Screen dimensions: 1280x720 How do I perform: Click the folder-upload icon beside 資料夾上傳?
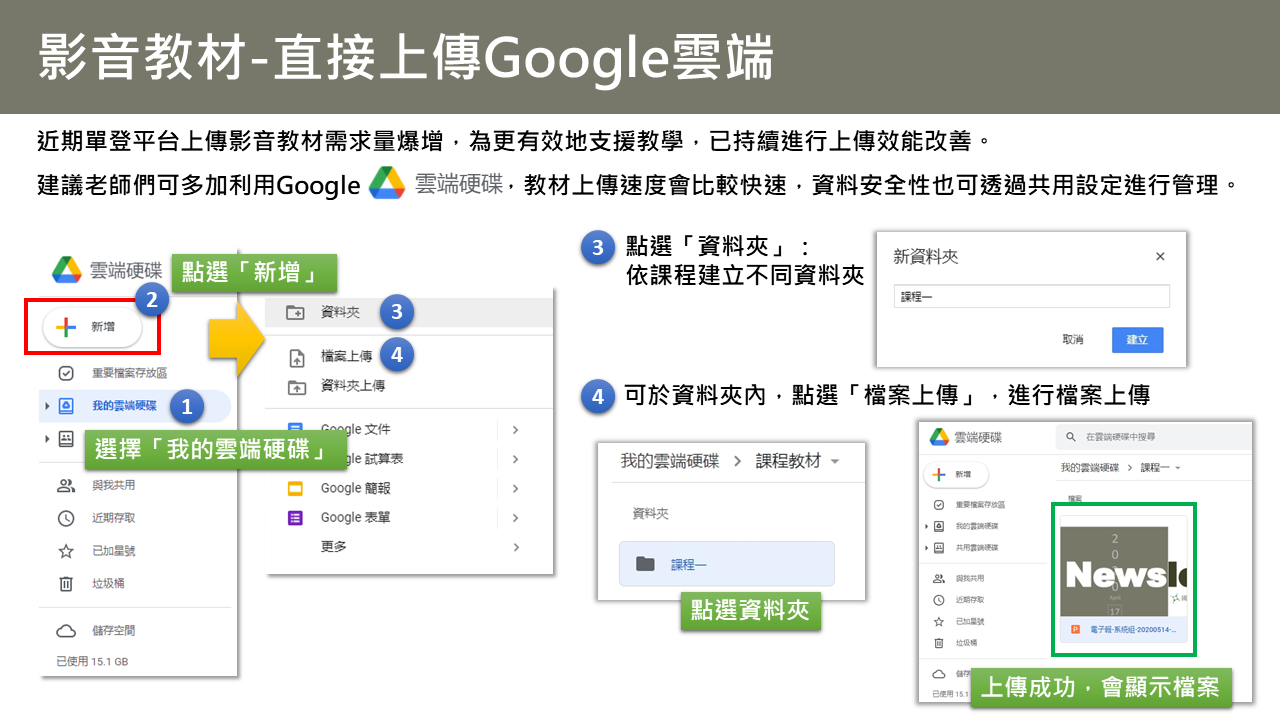pyautogui.click(x=296, y=387)
